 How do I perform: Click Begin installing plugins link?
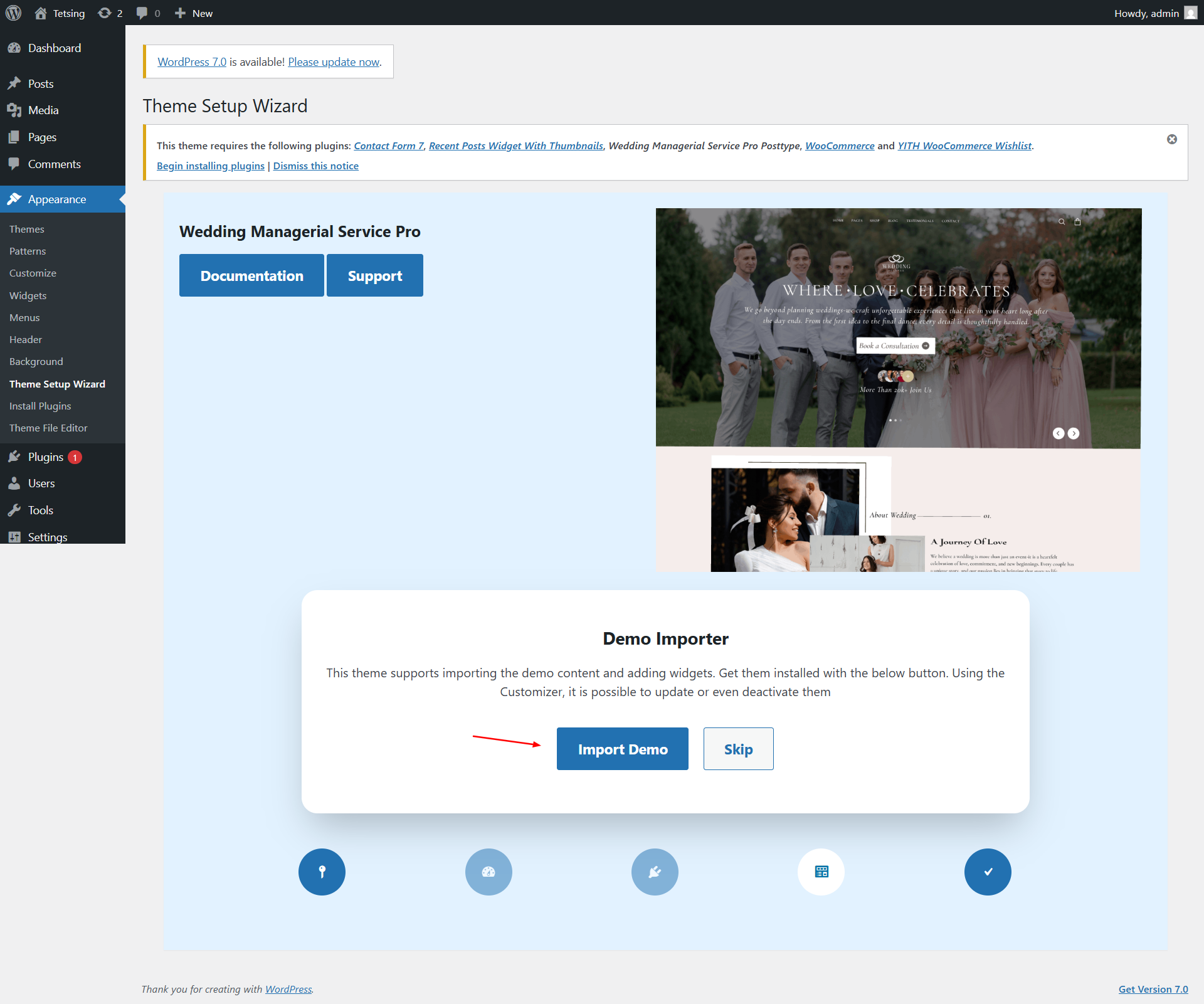211,166
